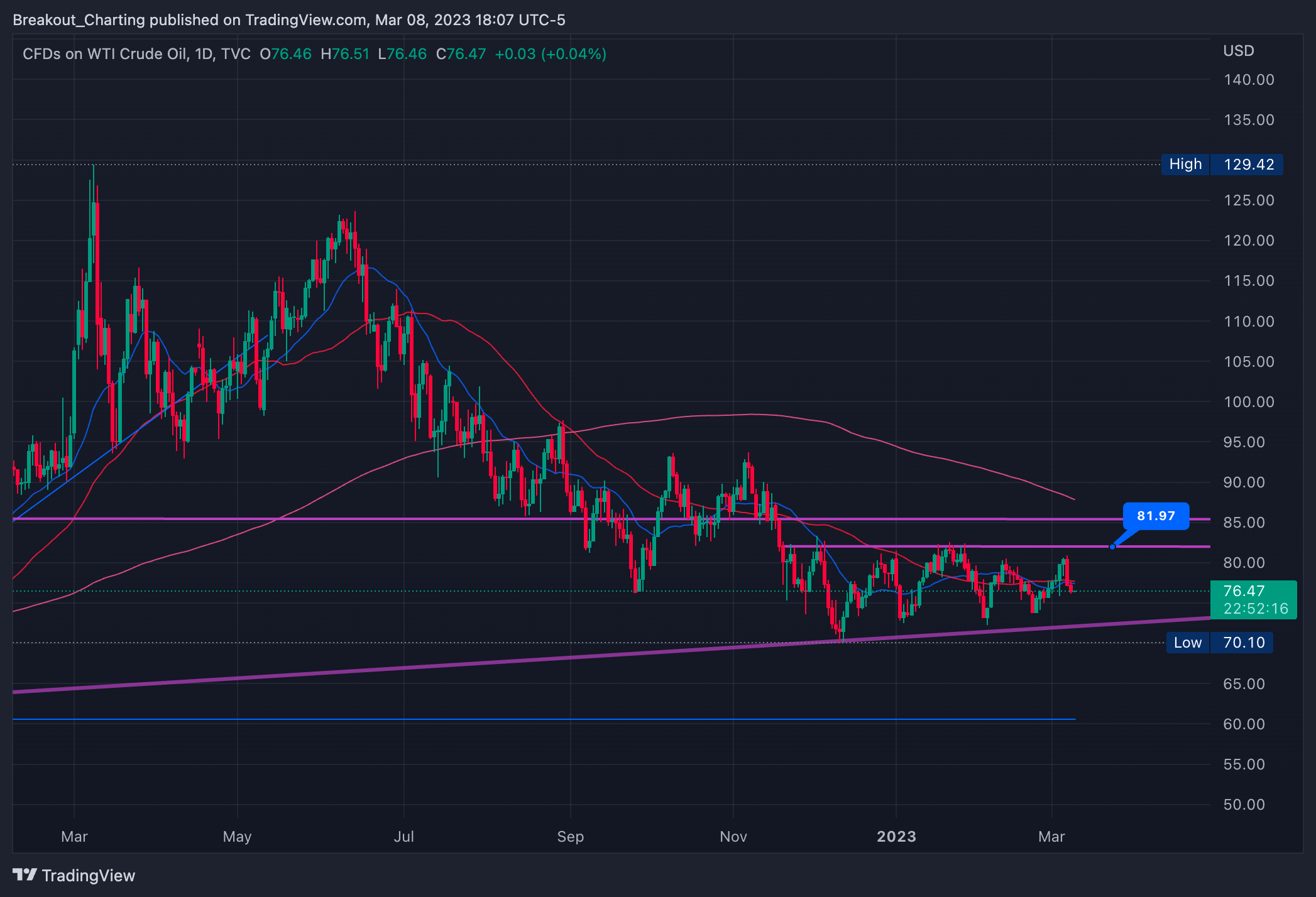Image resolution: width=1316 pixels, height=897 pixels.
Task: Click the close value C76.47 in the legend
Action: [461, 54]
